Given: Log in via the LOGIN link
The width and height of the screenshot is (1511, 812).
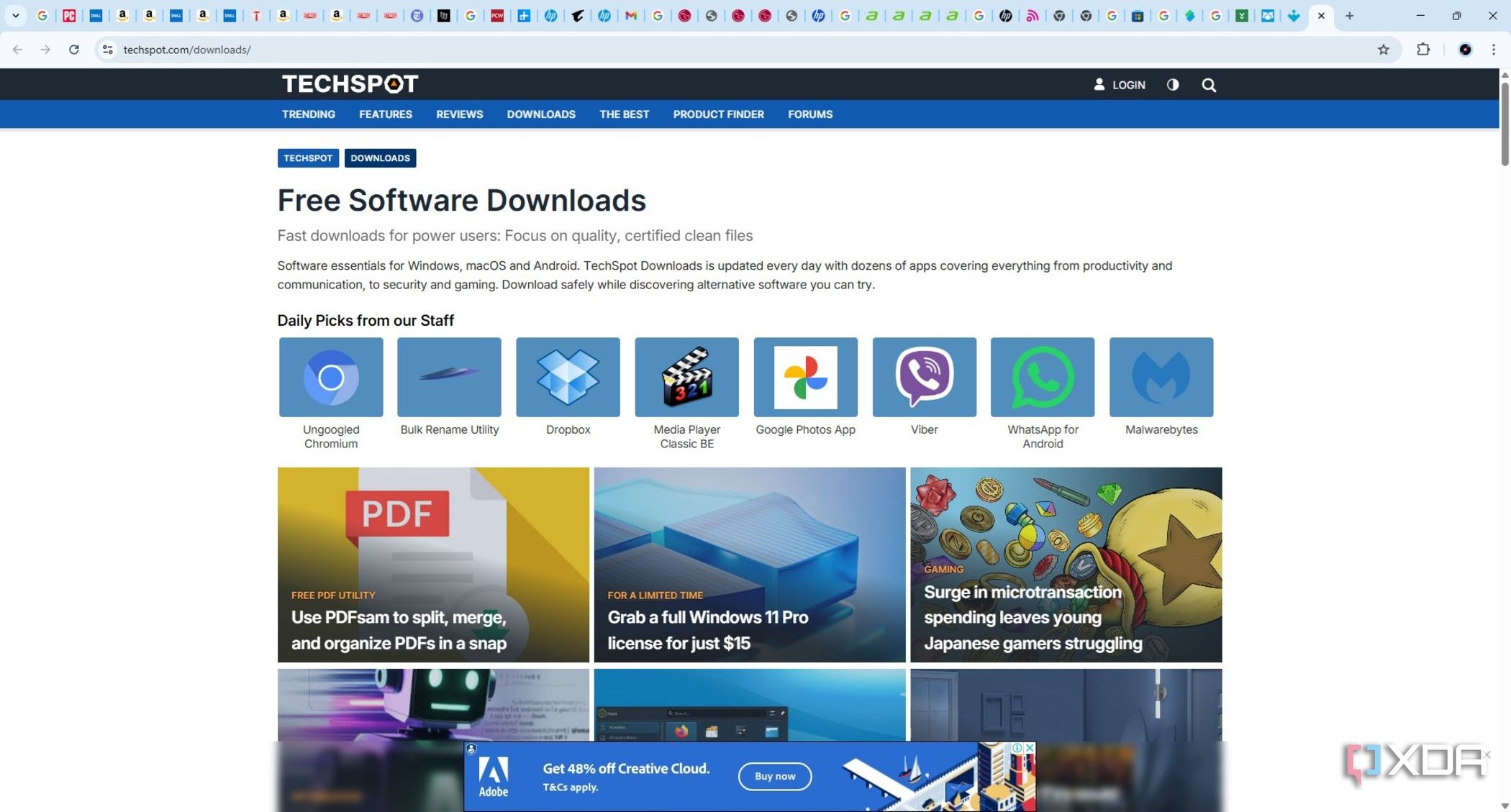Looking at the screenshot, I should tap(1120, 85).
